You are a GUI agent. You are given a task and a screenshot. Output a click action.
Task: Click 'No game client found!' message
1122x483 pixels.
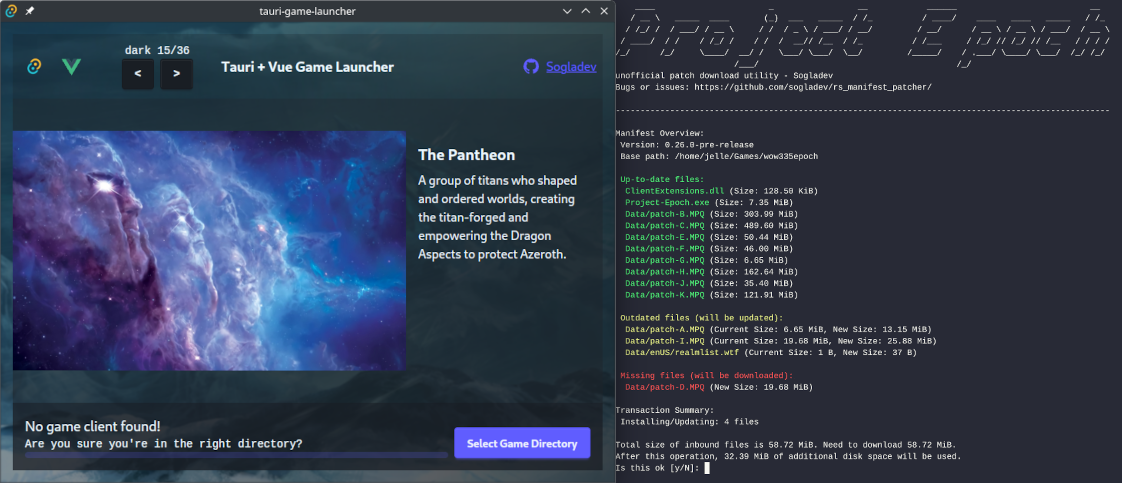tap(93, 426)
